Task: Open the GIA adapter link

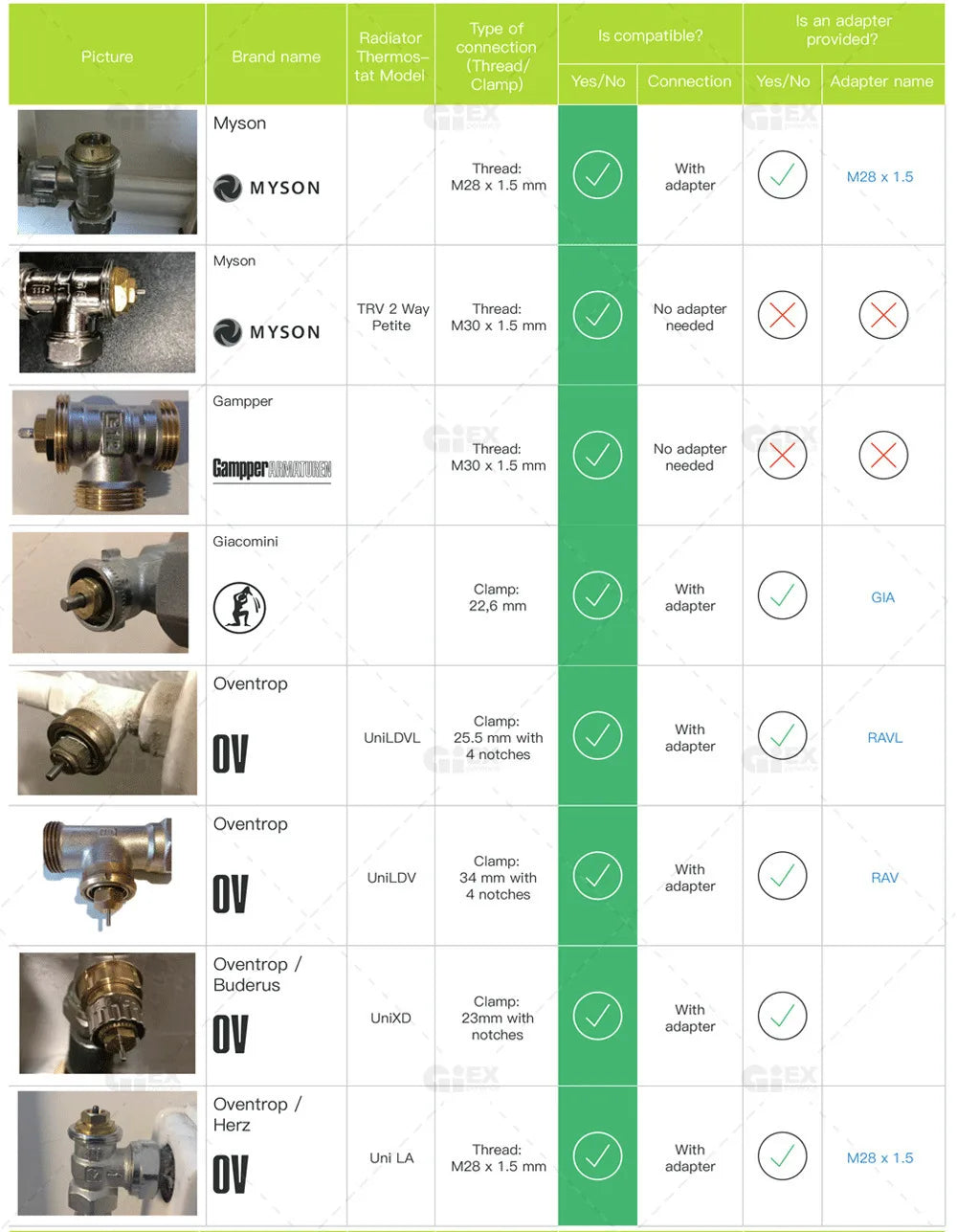Action: (x=882, y=597)
